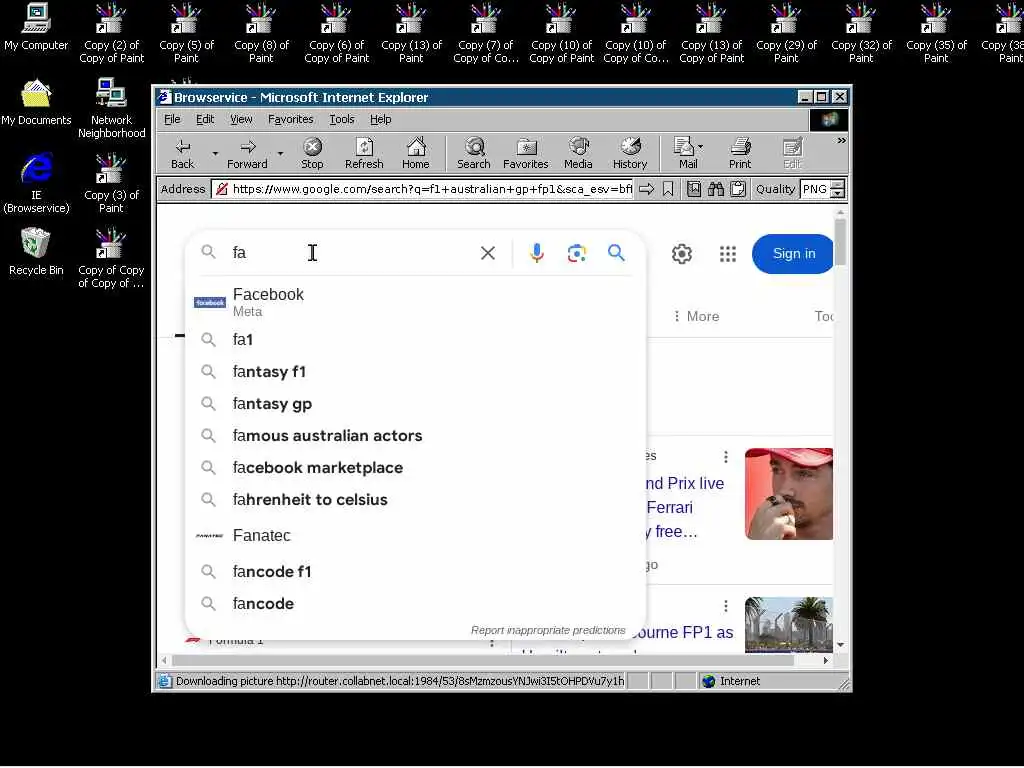Image resolution: width=1024 pixels, height=768 pixels.
Task: Click the Mail toolbar icon
Action: (x=684, y=153)
